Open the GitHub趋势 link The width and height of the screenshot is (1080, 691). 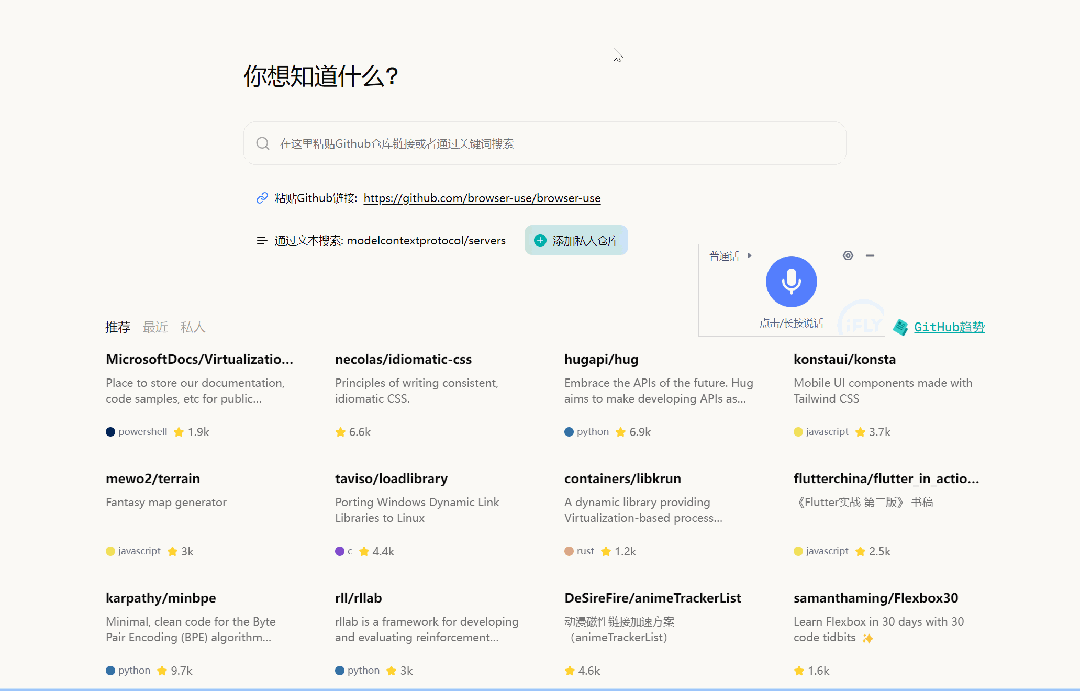click(949, 327)
